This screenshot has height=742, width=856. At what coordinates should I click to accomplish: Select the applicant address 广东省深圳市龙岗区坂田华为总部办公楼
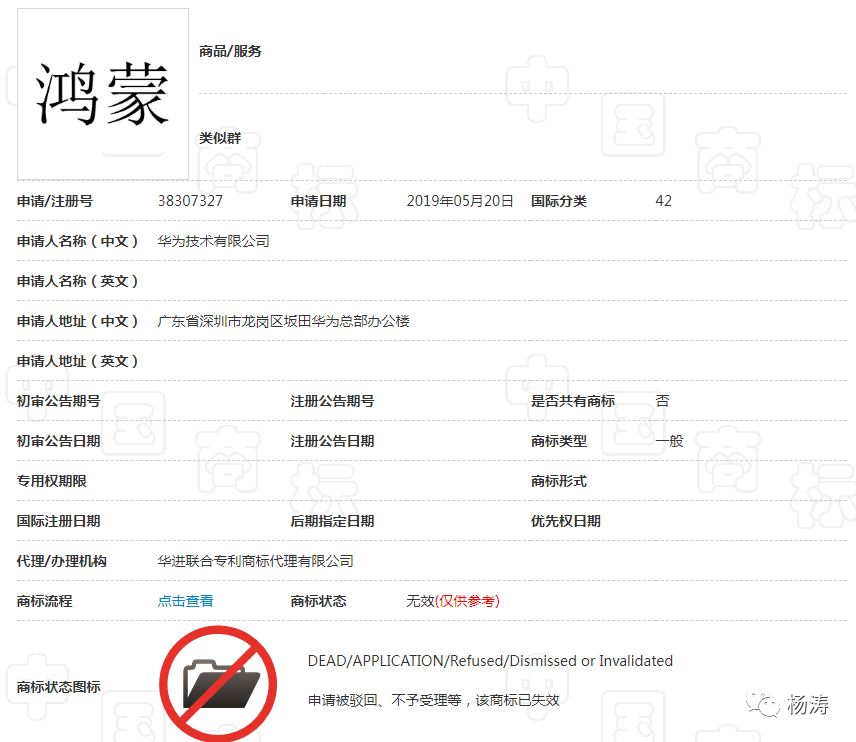(x=283, y=321)
